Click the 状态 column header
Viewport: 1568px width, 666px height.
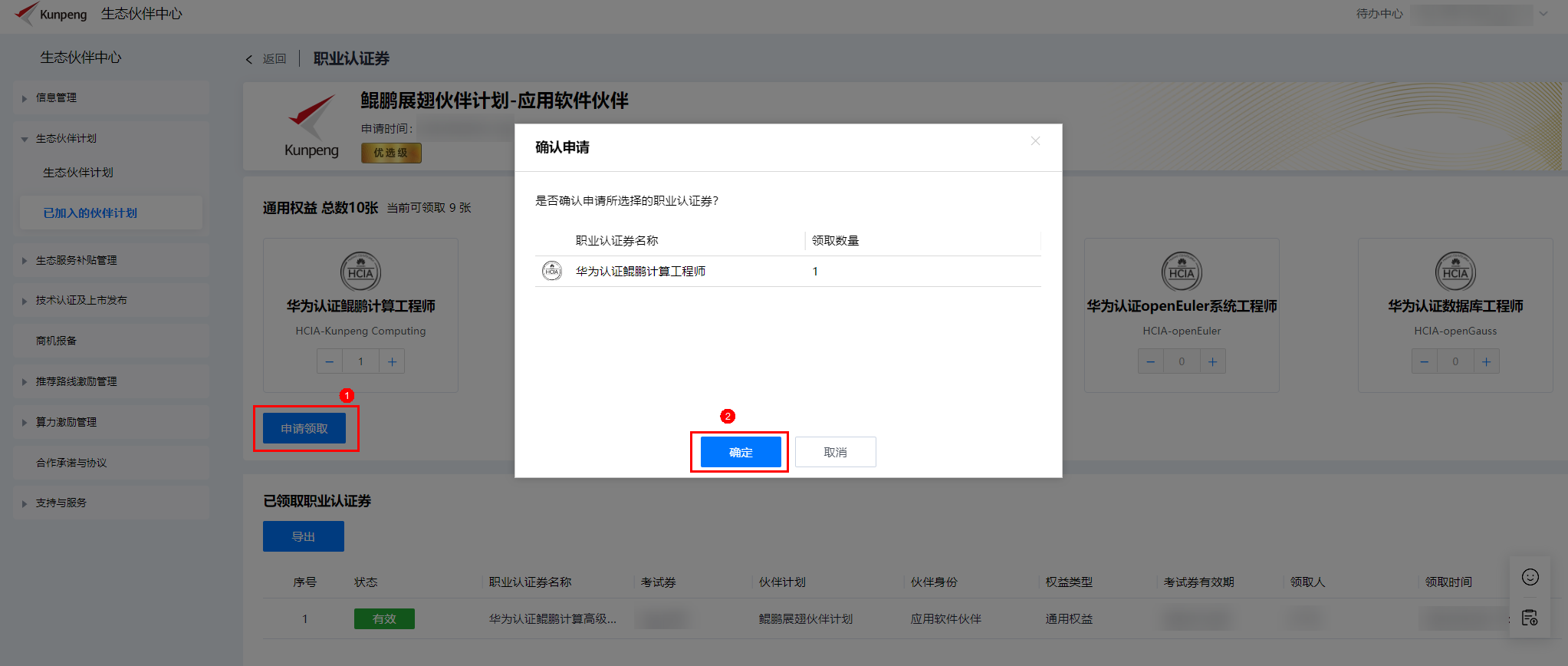click(x=366, y=582)
